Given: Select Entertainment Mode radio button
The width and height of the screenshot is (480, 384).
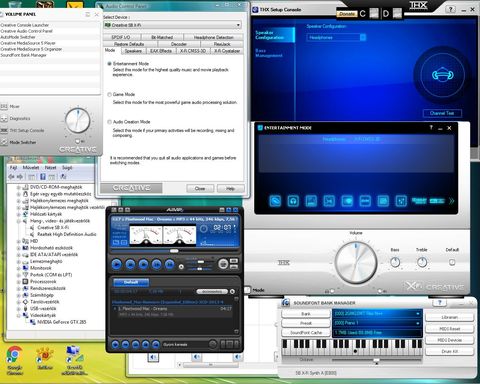Looking at the screenshot, I should coord(109,63).
